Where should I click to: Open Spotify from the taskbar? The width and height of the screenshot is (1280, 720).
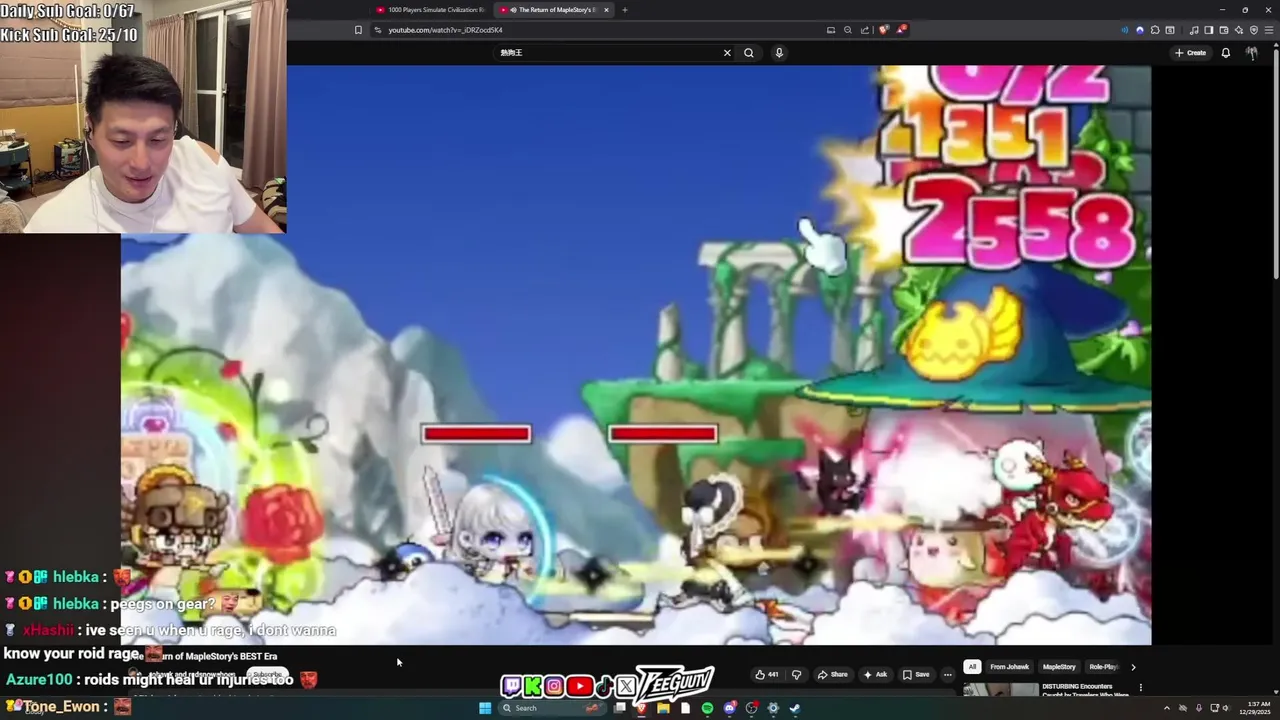click(x=708, y=708)
